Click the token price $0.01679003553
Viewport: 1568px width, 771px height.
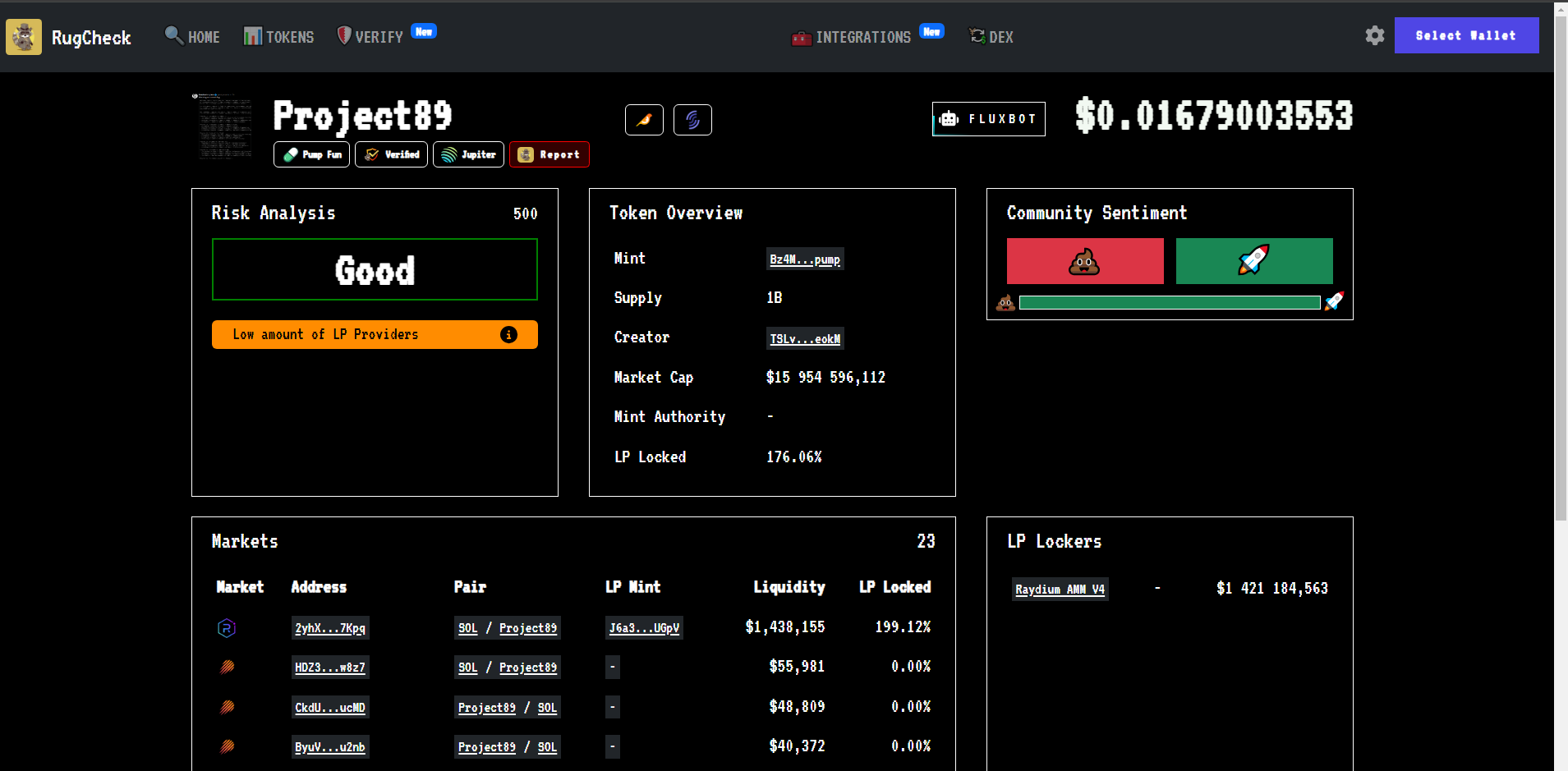(1214, 116)
